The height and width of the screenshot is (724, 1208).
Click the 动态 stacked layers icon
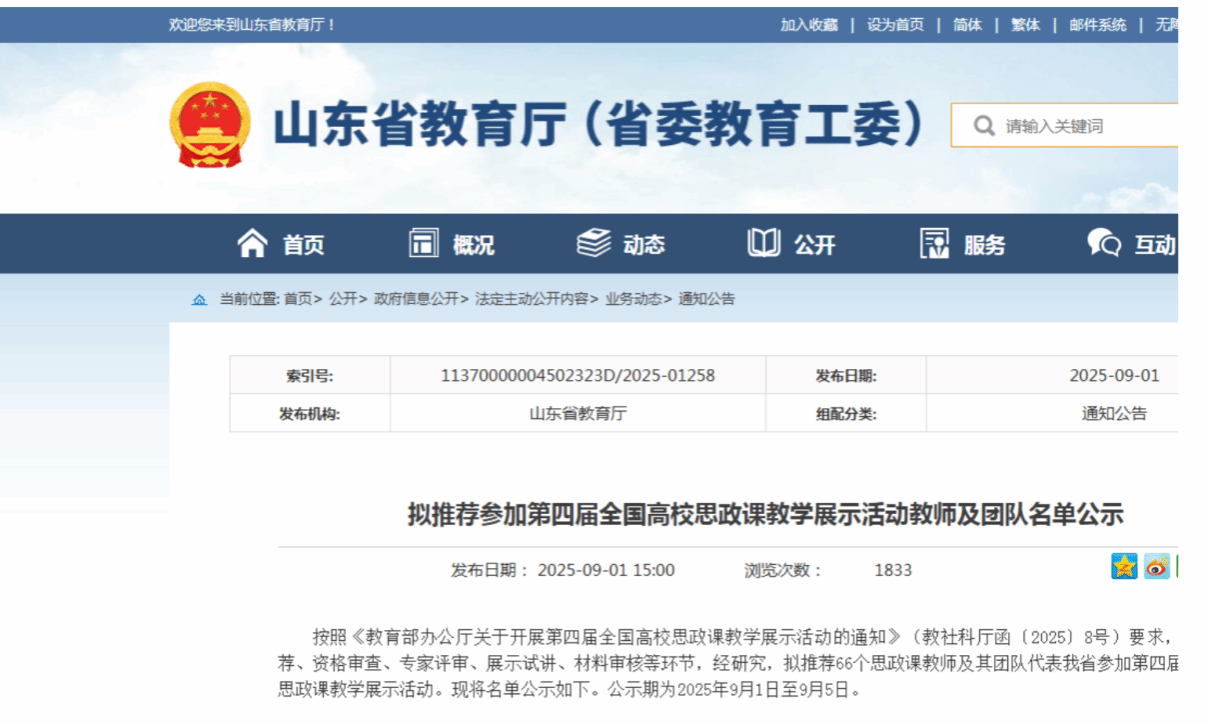tap(594, 243)
